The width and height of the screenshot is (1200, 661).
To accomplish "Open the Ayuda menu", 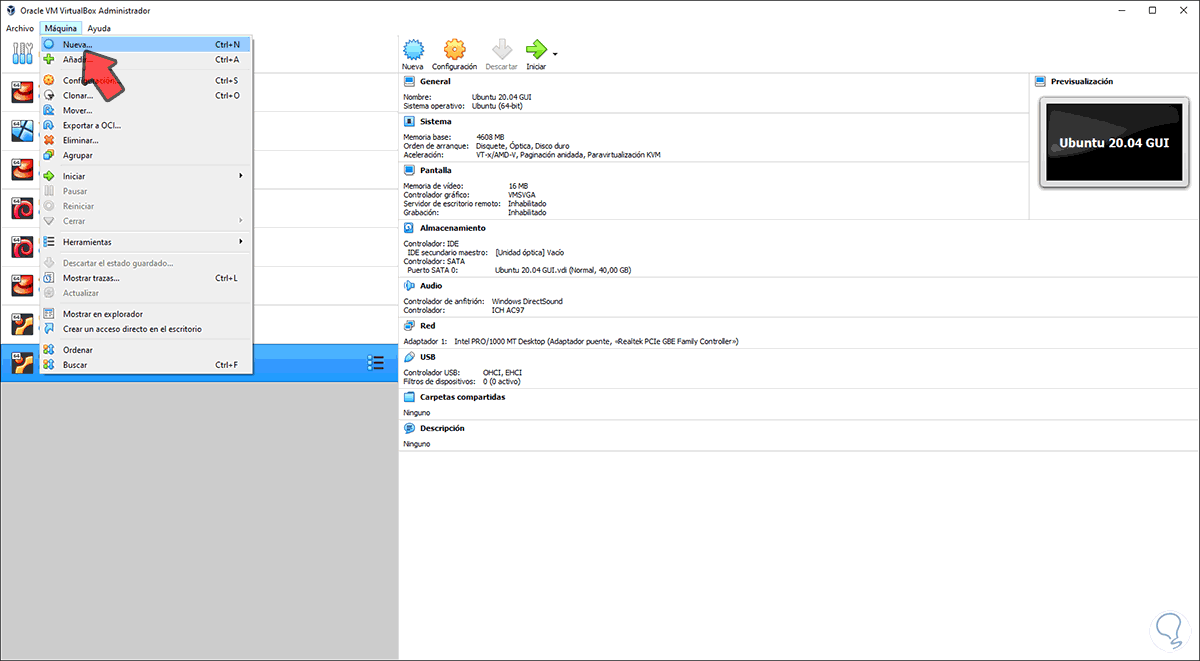I will pos(98,28).
